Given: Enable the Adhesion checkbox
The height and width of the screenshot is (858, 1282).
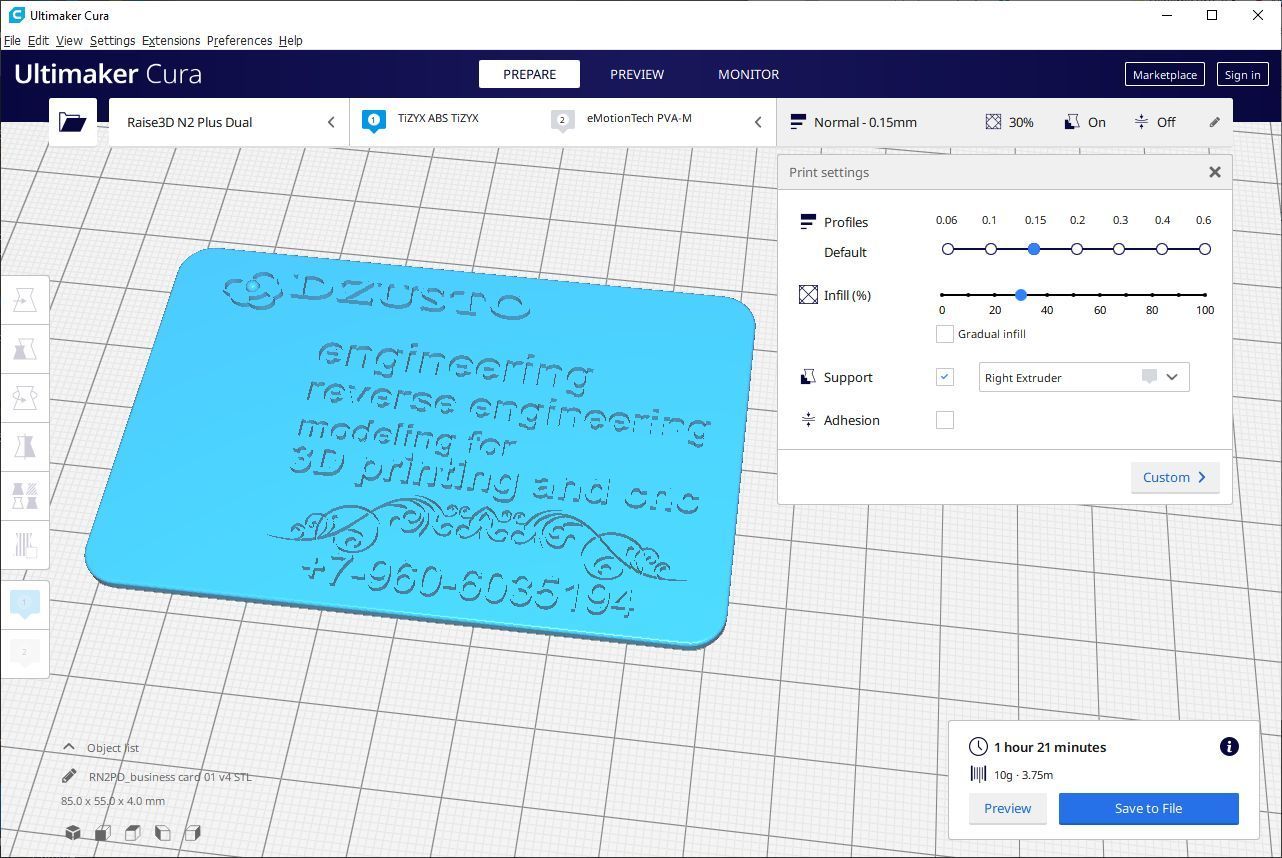Looking at the screenshot, I should tap(944, 420).
